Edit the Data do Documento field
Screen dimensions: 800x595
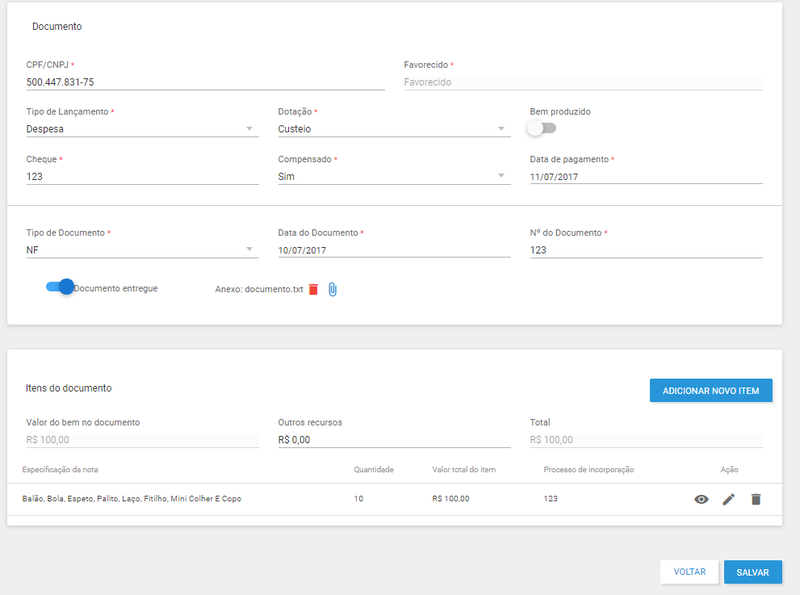pos(394,250)
